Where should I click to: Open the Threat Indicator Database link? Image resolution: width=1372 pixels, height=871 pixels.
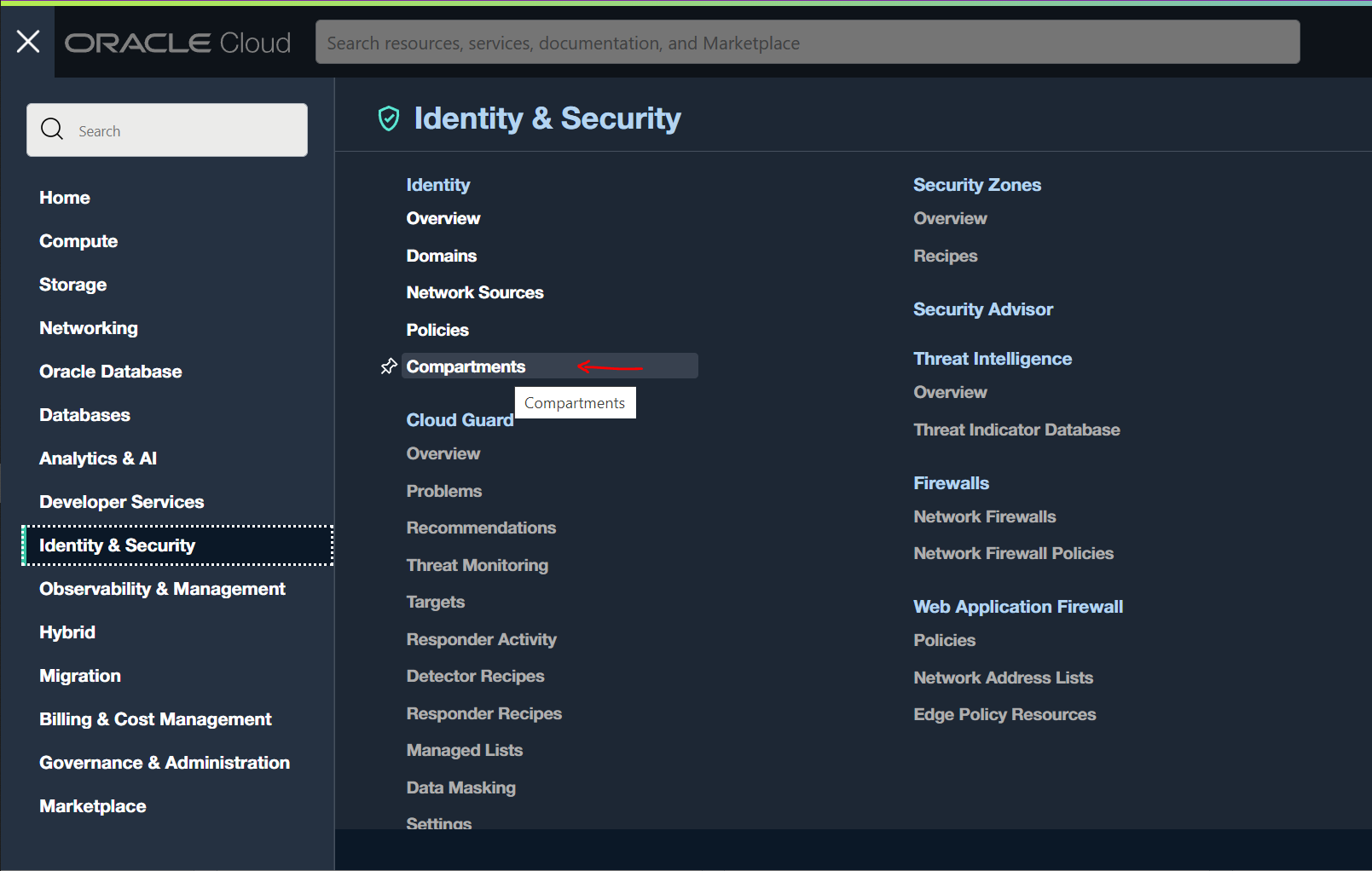point(1017,430)
